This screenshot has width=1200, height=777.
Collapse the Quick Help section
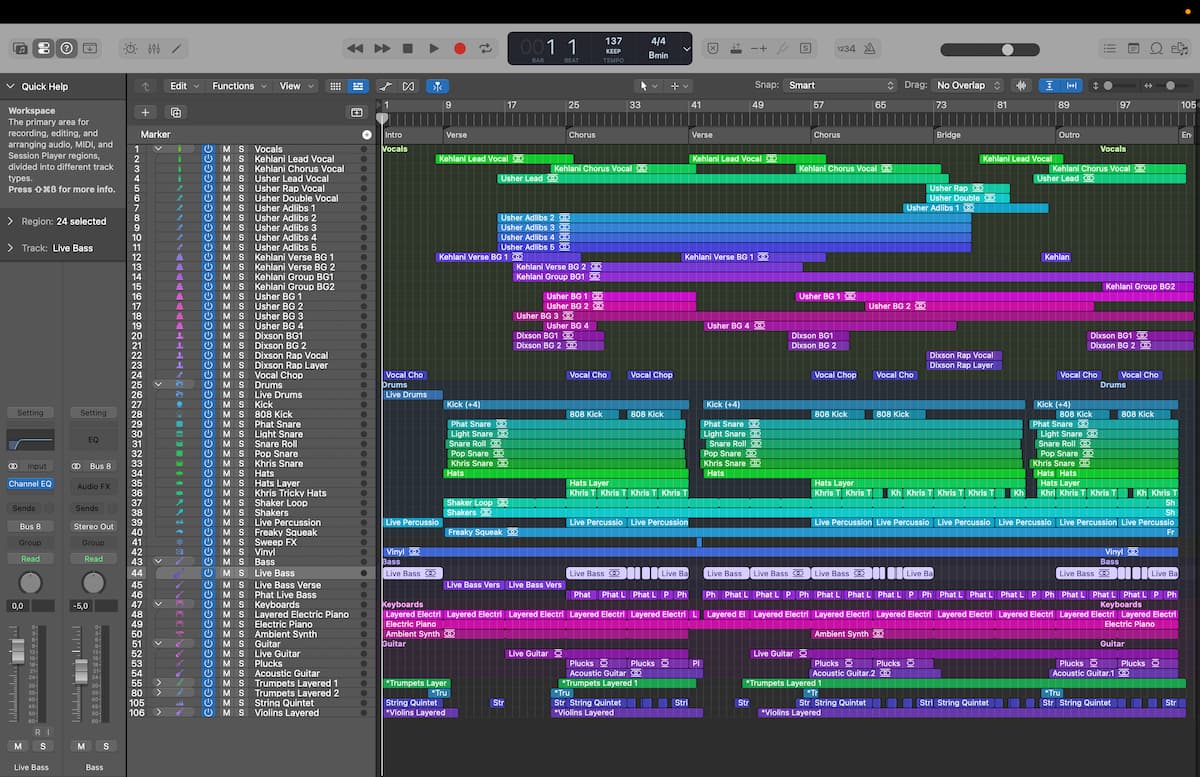pos(11,87)
